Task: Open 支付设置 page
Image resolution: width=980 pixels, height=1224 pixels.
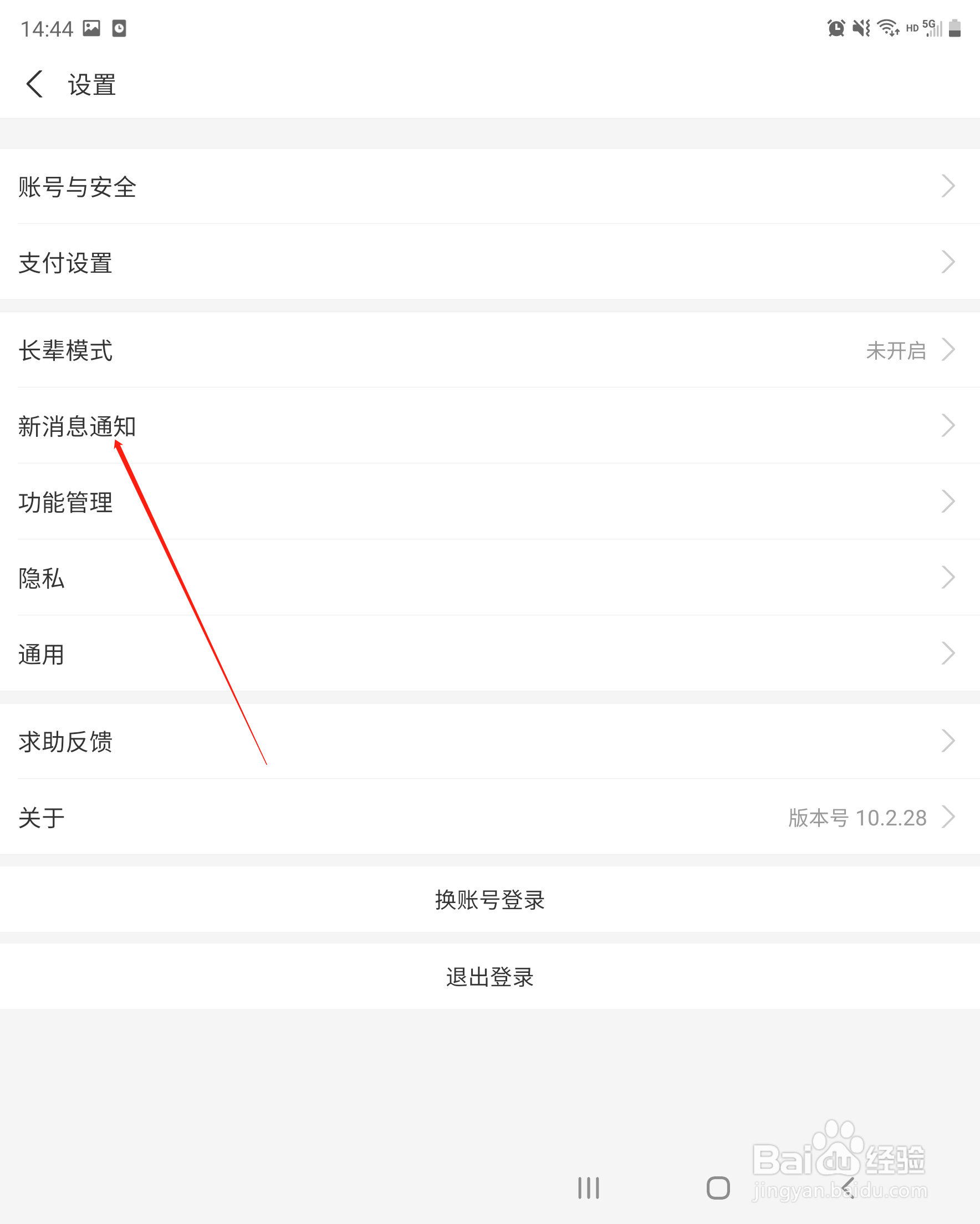Action: (x=490, y=262)
